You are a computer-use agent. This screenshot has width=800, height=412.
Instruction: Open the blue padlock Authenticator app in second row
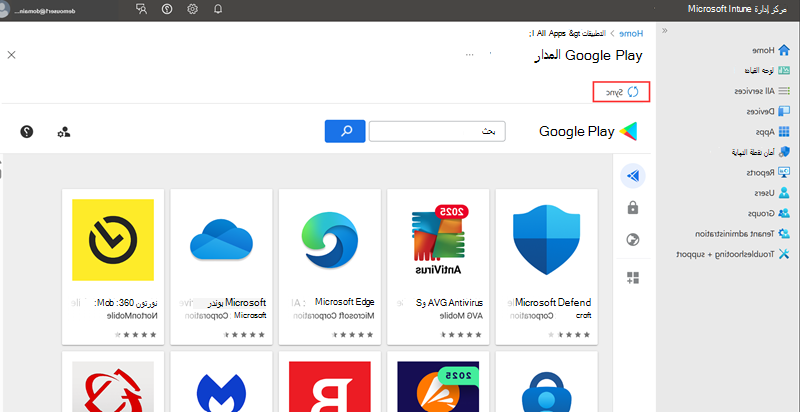point(546,381)
